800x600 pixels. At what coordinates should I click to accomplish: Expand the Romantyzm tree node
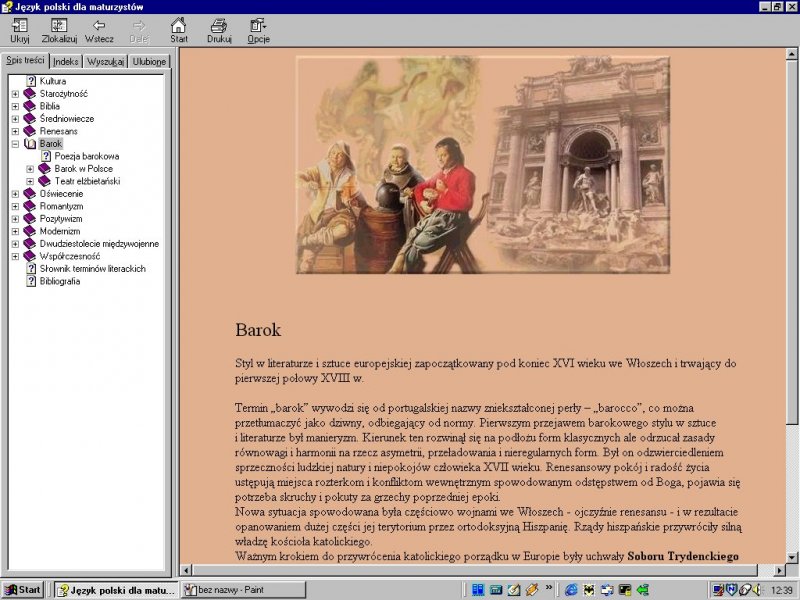(15, 206)
